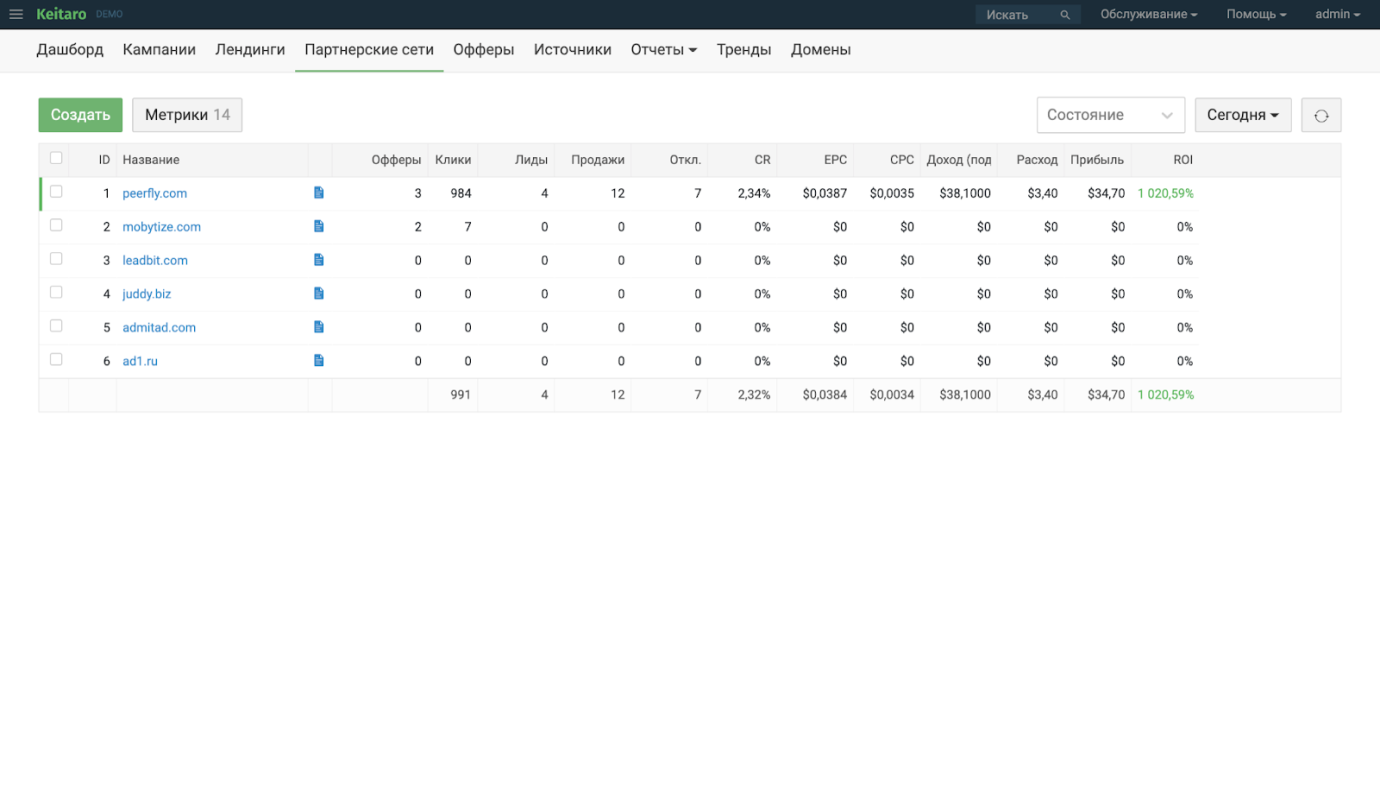This screenshot has width=1380, height=789.
Task: Sort table by ROI column header
Action: [1182, 160]
